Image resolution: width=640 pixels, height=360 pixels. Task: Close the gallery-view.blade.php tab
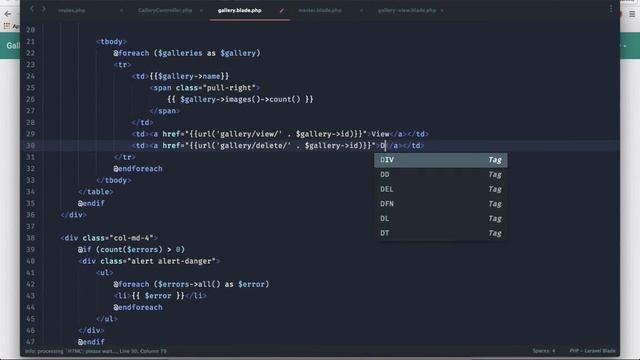(442, 11)
